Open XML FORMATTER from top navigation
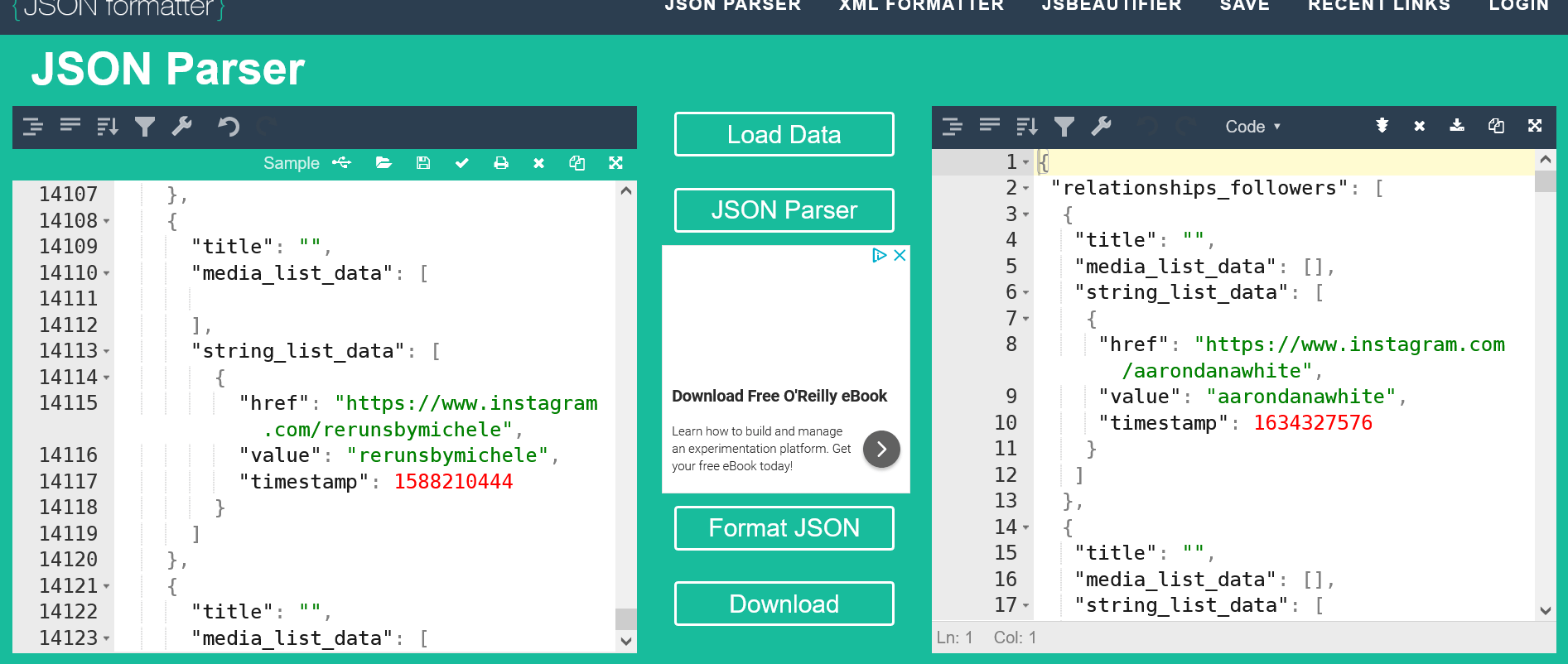This screenshot has width=1568, height=664. [921, 5]
